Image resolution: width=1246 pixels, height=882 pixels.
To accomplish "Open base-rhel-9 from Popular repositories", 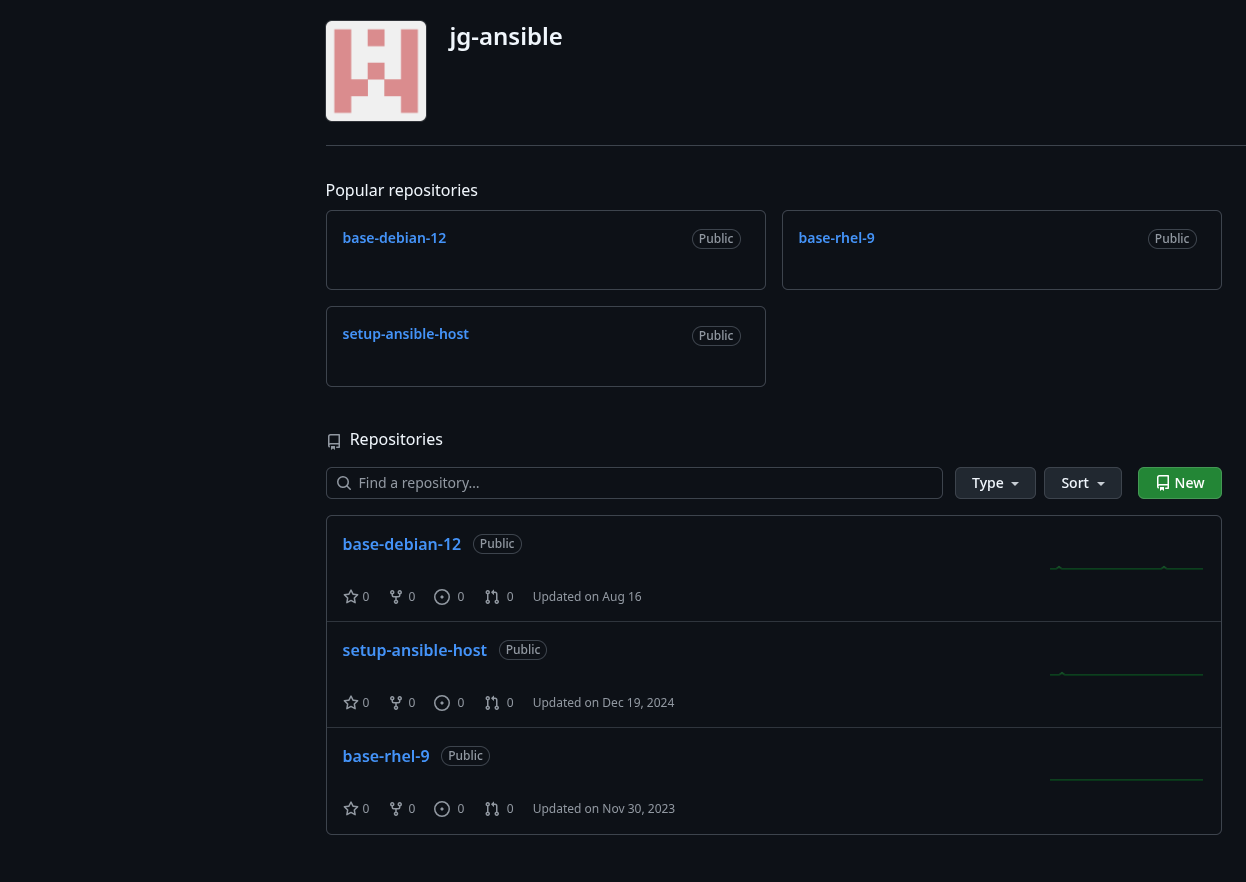I will tap(836, 238).
